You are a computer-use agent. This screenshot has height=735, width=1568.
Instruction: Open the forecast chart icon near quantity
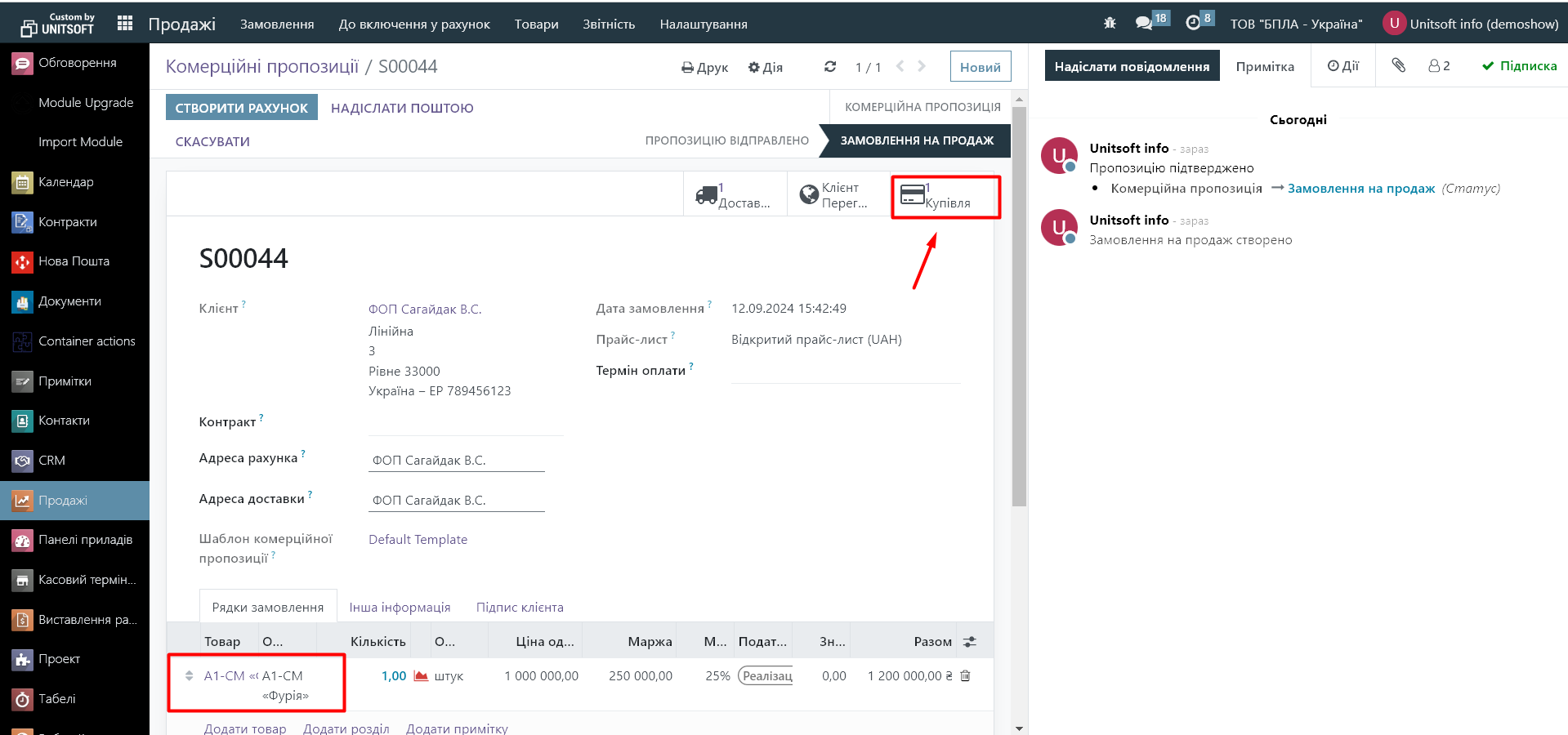pos(421,676)
